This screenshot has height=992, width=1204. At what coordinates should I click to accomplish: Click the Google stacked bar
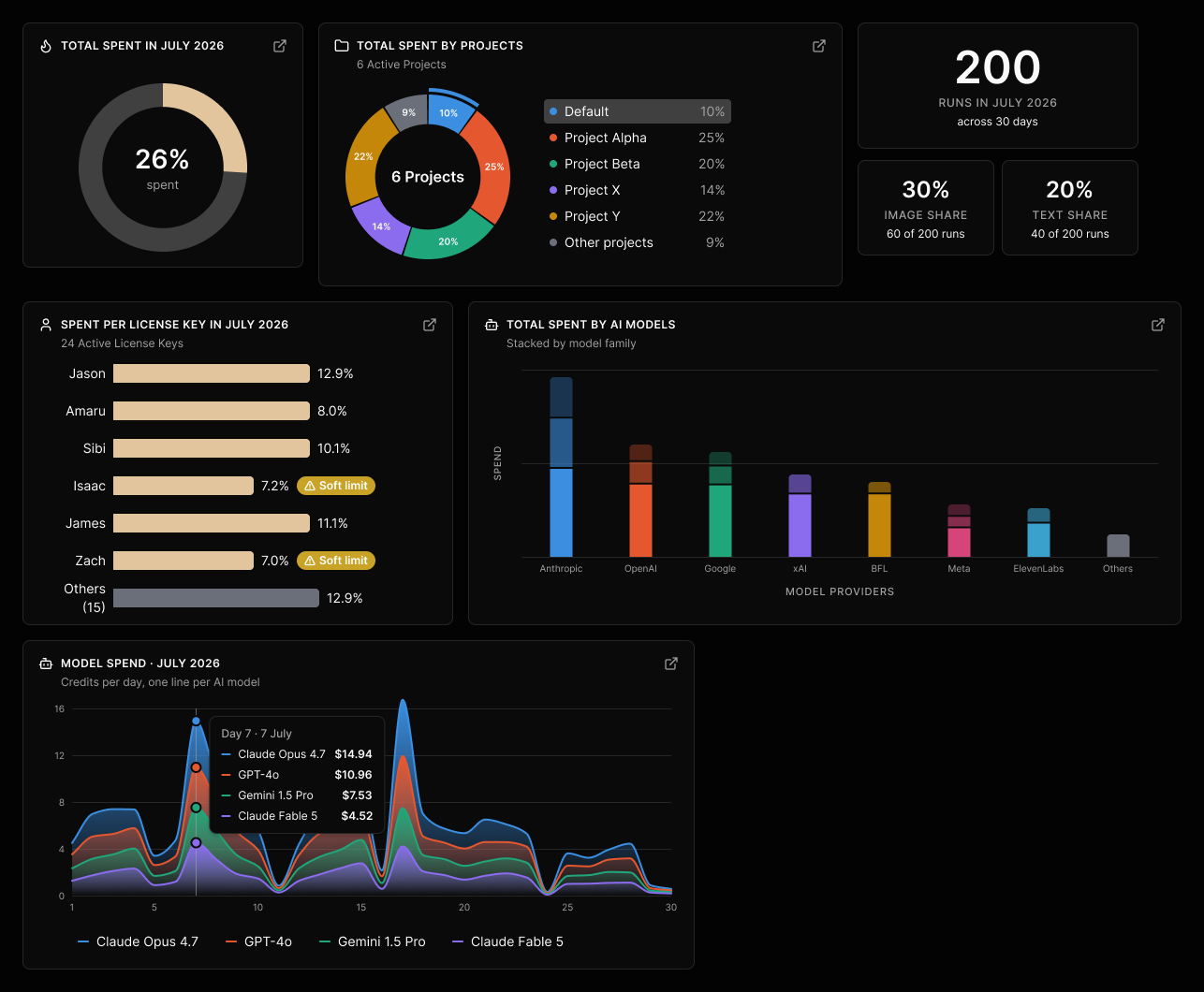point(720,504)
